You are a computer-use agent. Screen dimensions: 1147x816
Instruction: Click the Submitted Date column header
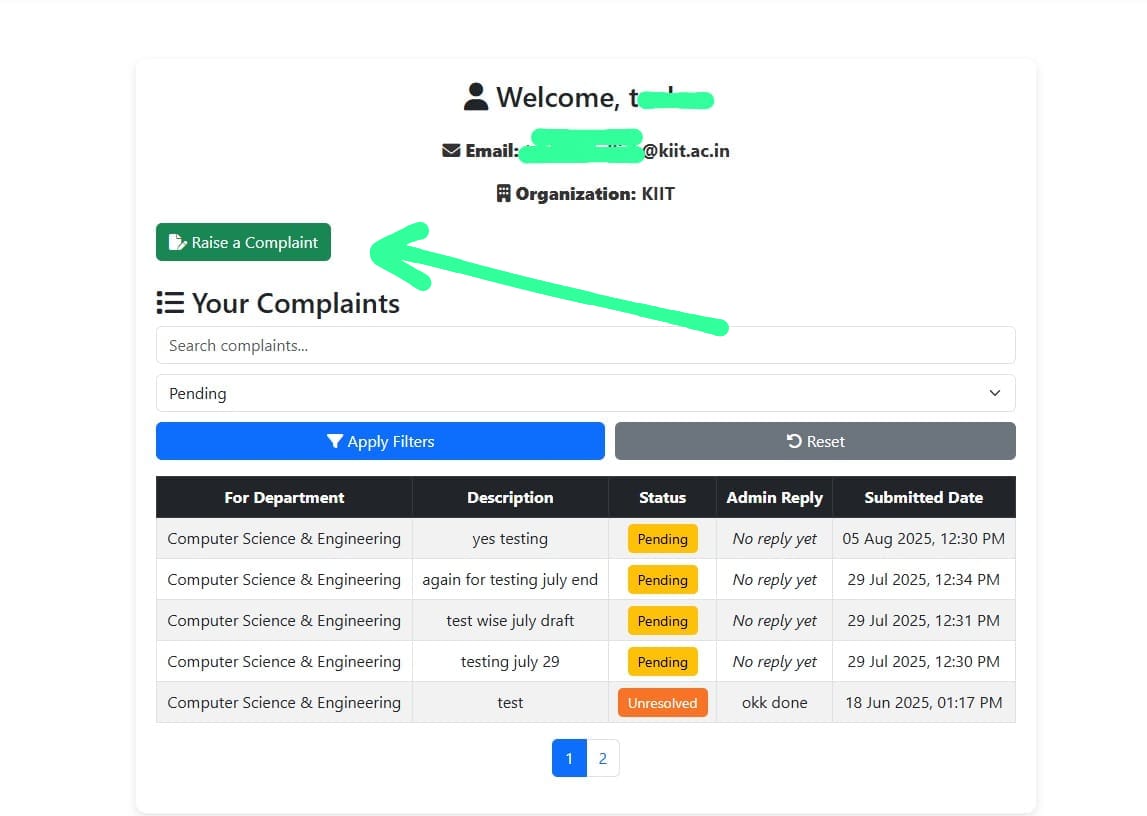(x=923, y=497)
